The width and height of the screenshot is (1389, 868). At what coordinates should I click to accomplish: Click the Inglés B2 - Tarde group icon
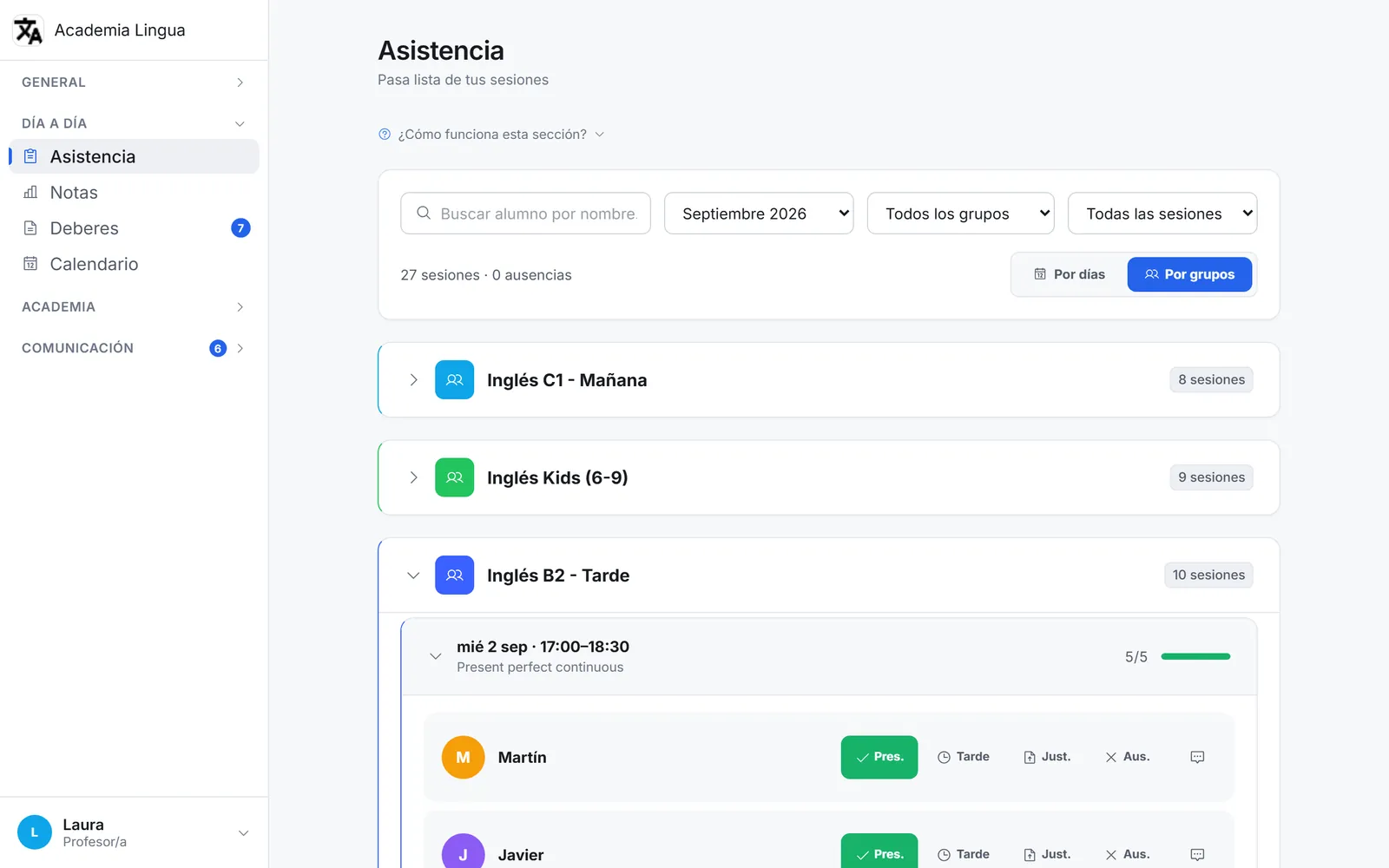[454, 575]
